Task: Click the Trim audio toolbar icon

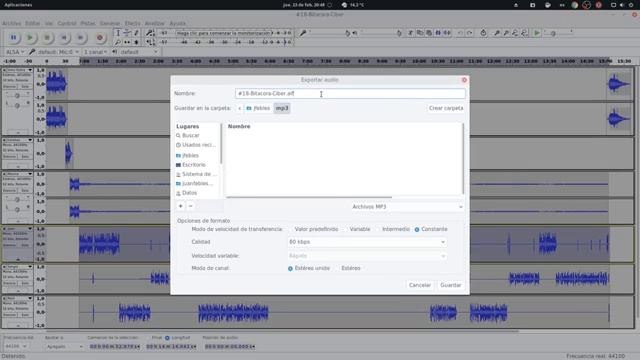Action: point(438,33)
